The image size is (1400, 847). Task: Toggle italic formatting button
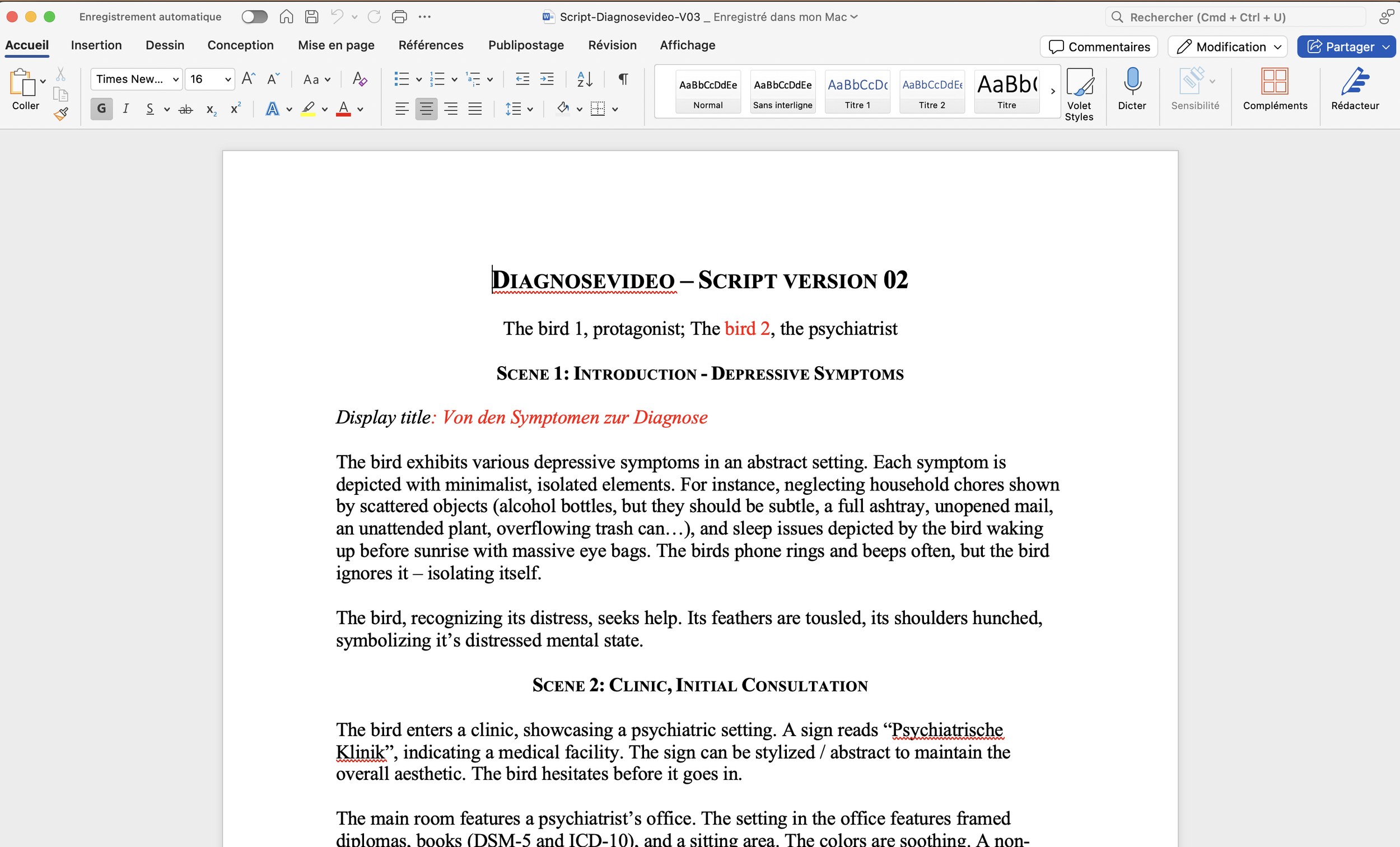point(125,109)
